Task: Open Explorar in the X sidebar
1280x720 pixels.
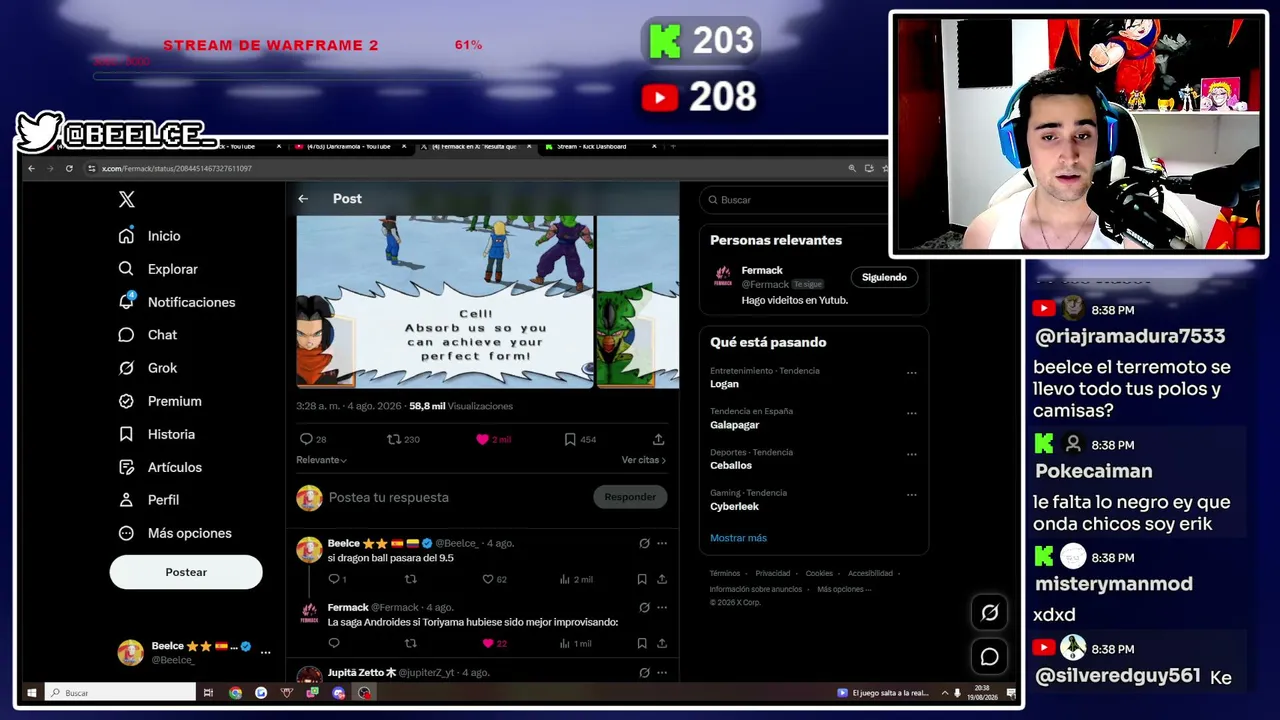Action: tap(158, 269)
